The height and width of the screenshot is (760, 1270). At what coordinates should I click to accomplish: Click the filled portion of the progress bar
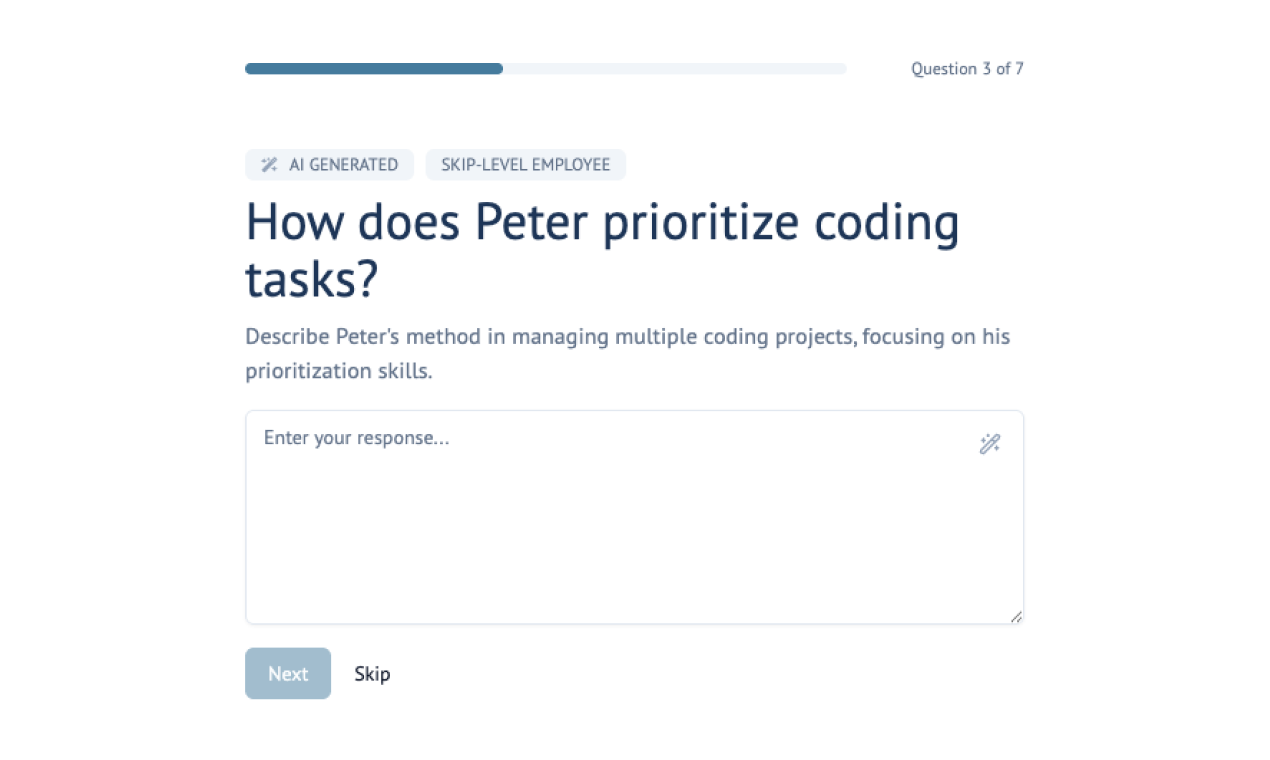(x=374, y=69)
